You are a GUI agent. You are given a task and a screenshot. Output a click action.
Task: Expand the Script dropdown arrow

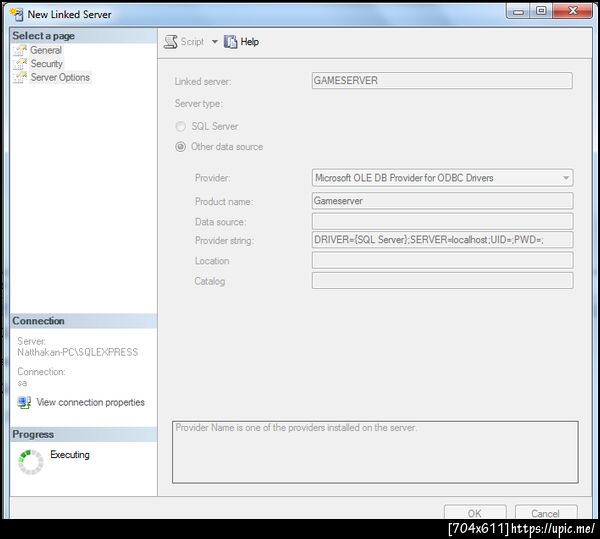coord(215,42)
